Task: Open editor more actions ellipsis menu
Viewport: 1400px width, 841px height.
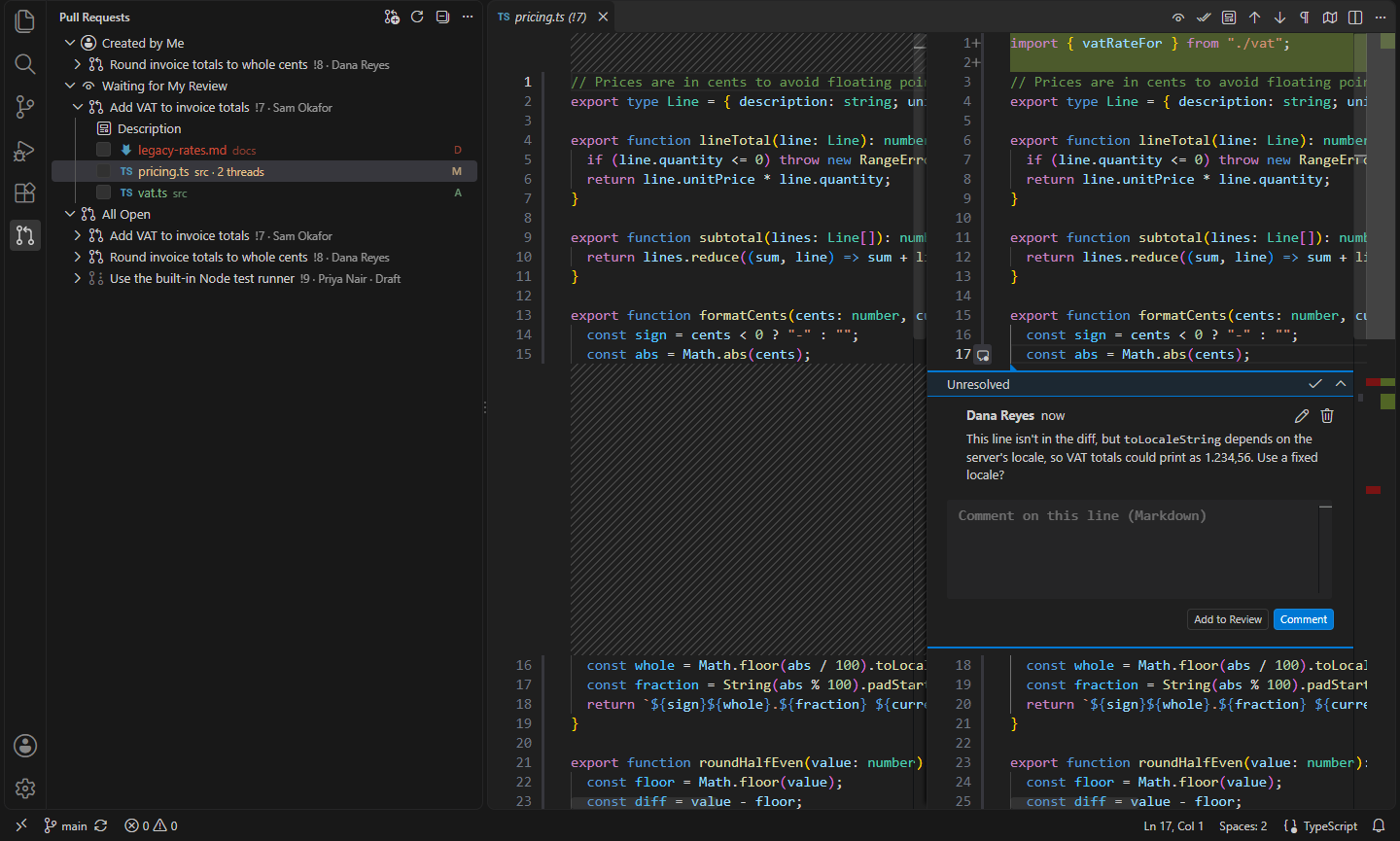Action: pyautogui.click(x=1381, y=18)
